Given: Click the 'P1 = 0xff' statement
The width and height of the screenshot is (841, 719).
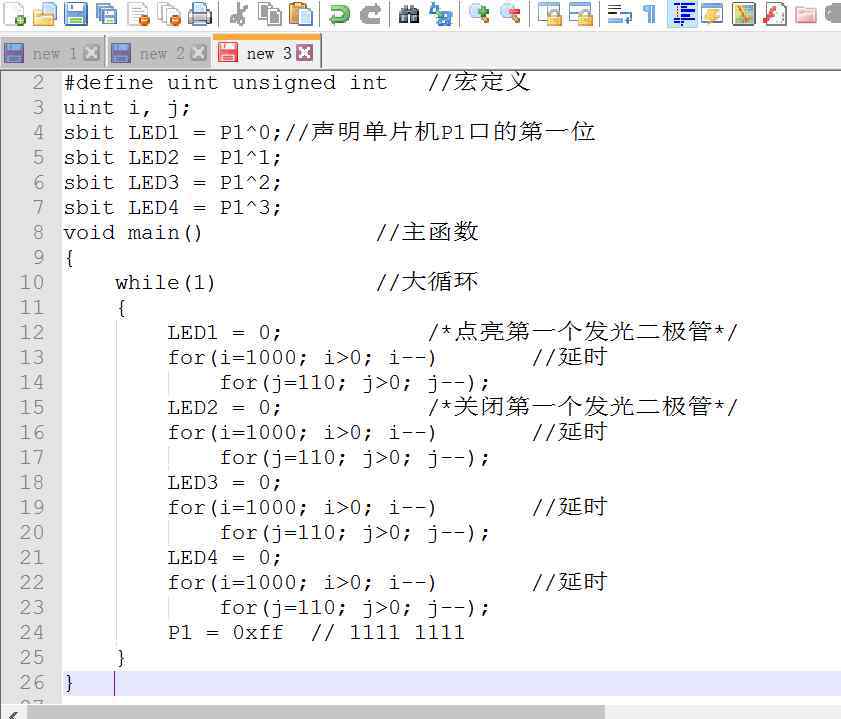Looking at the screenshot, I should (225, 633).
